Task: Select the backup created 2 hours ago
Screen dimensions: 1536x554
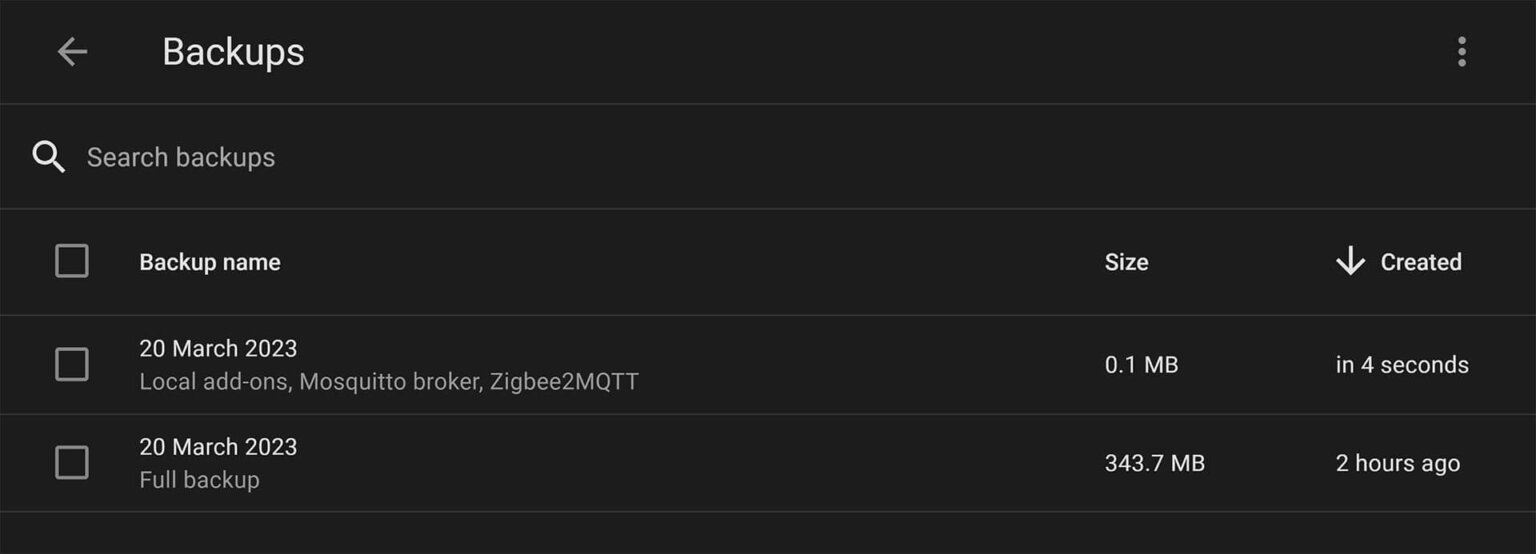Action: coord(1397,463)
